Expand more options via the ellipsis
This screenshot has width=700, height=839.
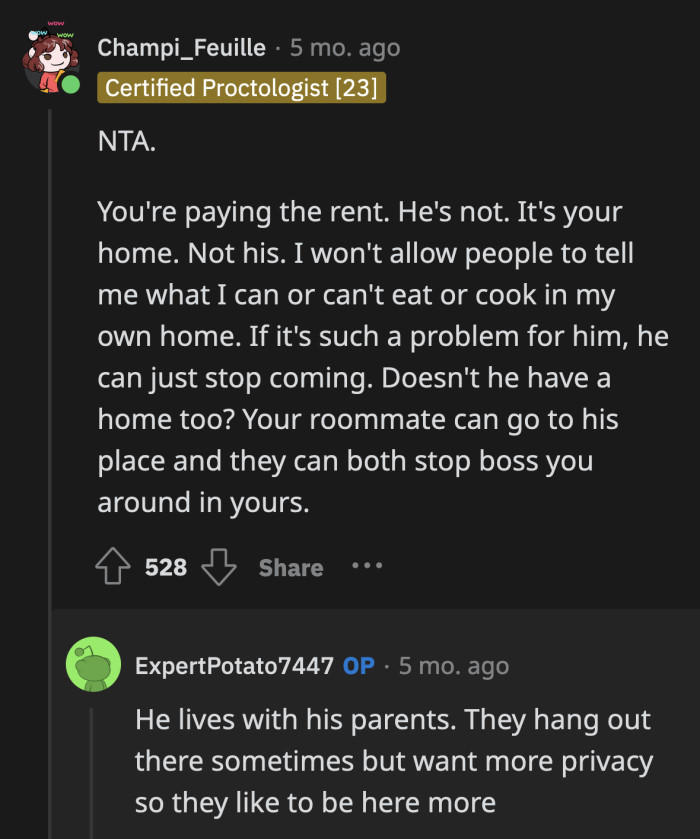pyautogui.click(x=367, y=567)
